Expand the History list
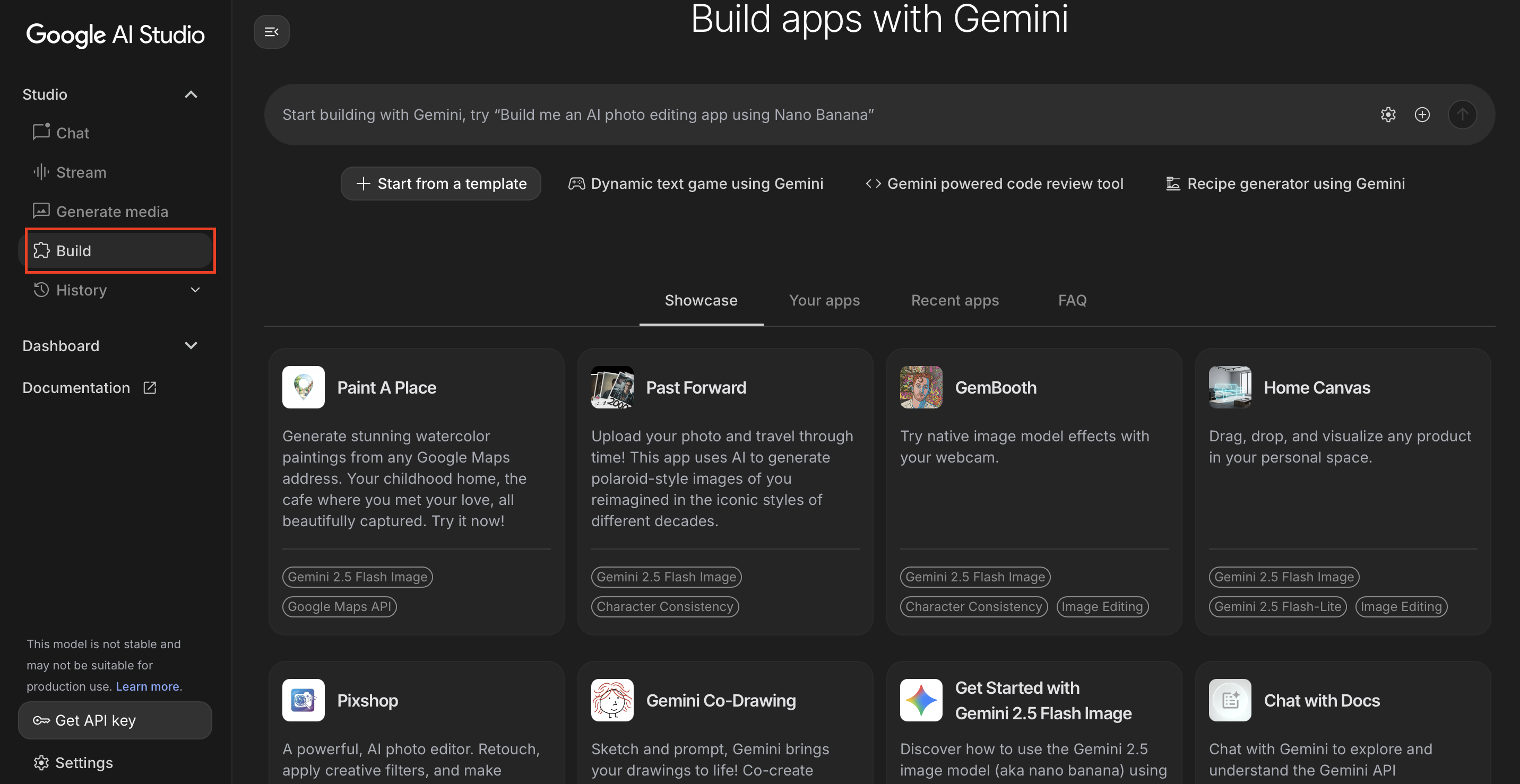1520x784 pixels. [x=195, y=290]
